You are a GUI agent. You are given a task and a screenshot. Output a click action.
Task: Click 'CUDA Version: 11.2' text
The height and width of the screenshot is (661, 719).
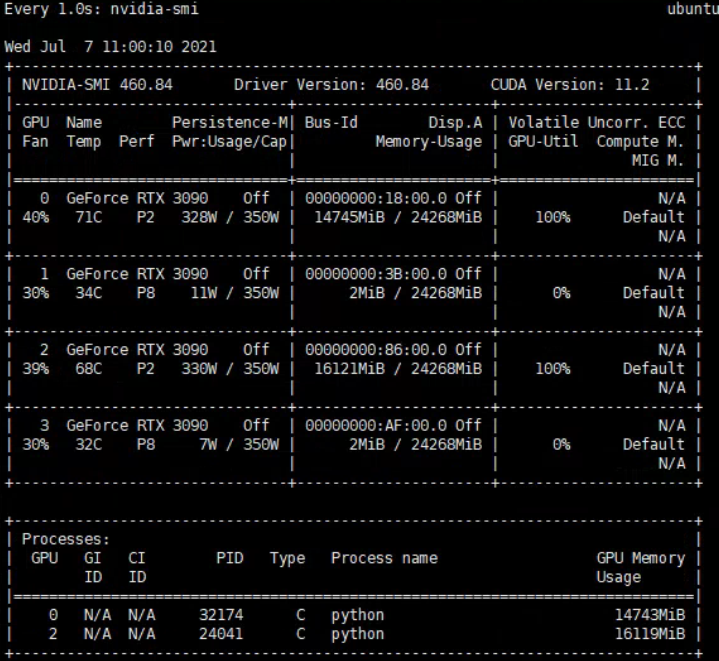tap(570, 85)
